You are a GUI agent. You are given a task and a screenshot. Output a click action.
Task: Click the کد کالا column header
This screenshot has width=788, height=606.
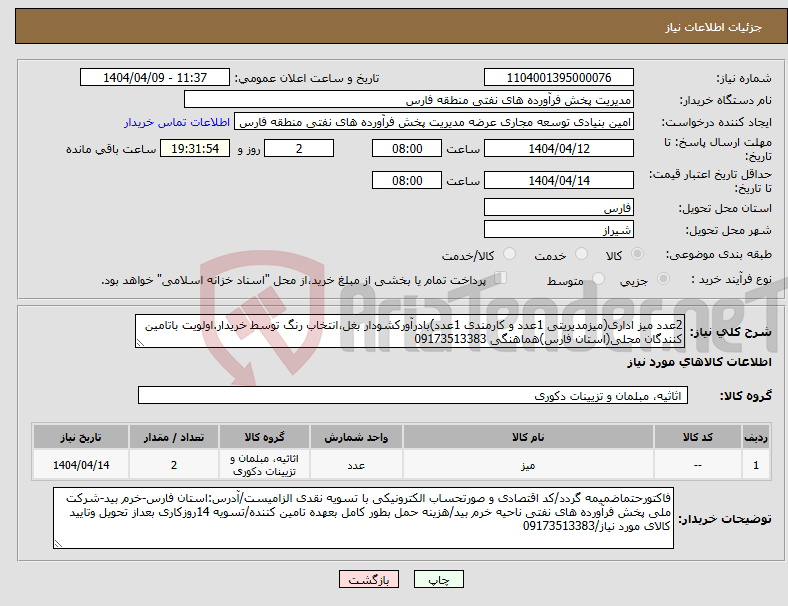tap(698, 437)
